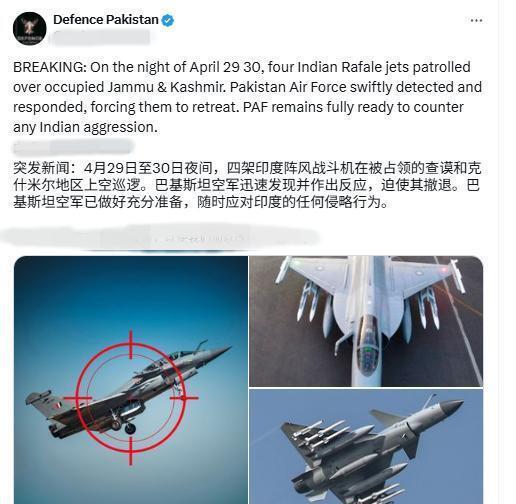Image resolution: width=516 pixels, height=504 pixels.
Task: Open the Rafale jet image with crosshair
Action: coord(131,380)
